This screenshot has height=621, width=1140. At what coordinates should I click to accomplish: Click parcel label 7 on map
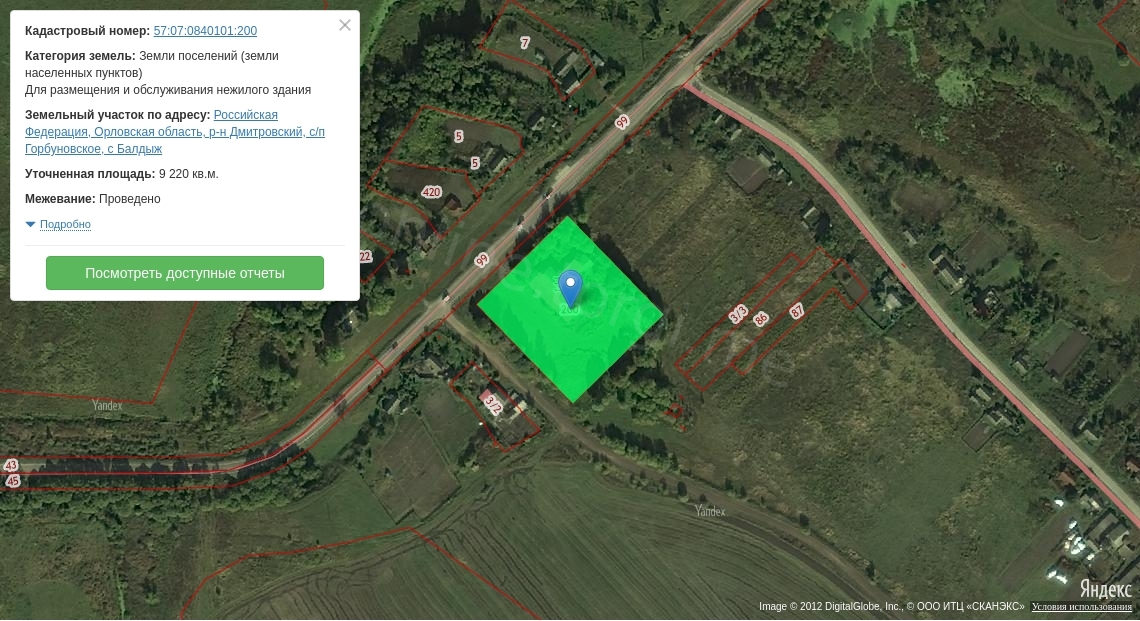click(x=525, y=42)
